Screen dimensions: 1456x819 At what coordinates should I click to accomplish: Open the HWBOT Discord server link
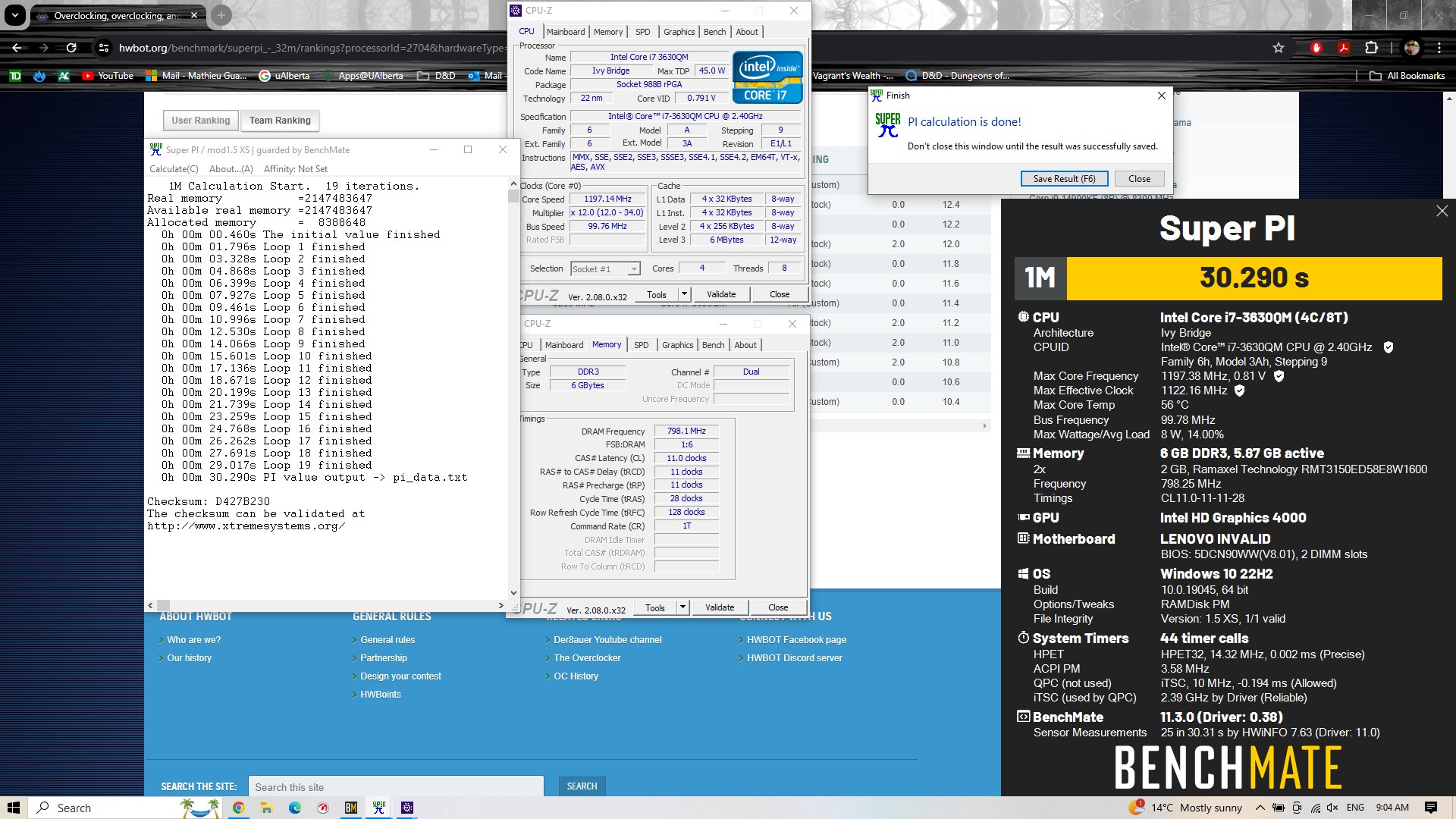click(x=794, y=658)
